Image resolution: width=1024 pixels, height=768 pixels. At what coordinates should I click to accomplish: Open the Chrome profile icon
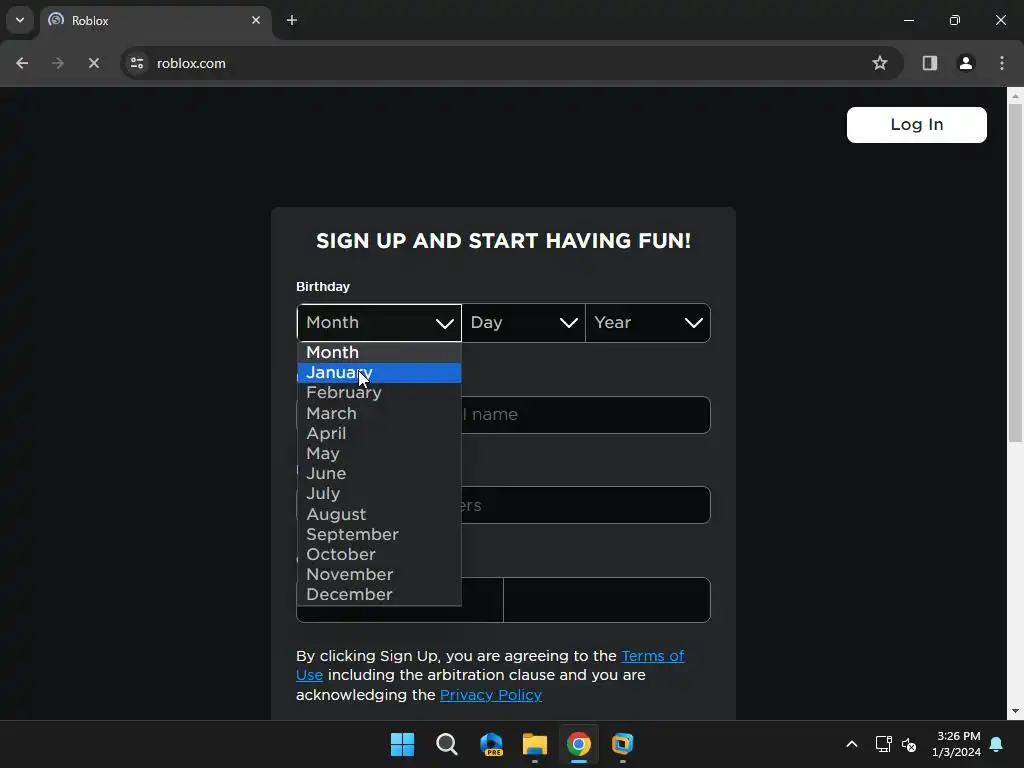click(x=965, y=63)
